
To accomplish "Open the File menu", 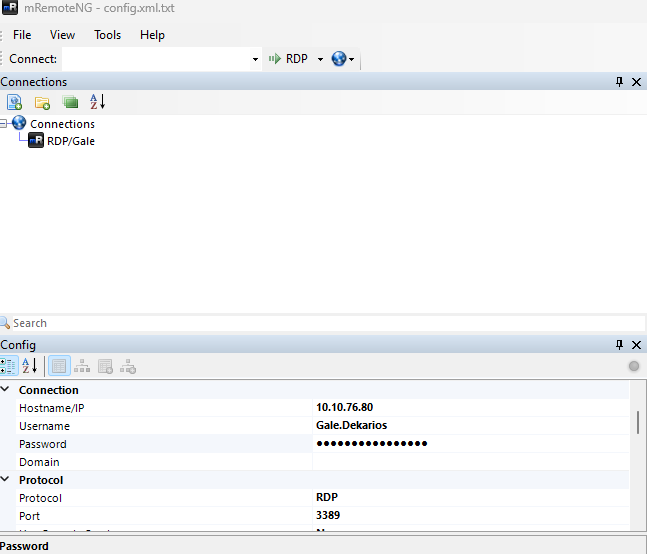I will (x=22, y=35).
